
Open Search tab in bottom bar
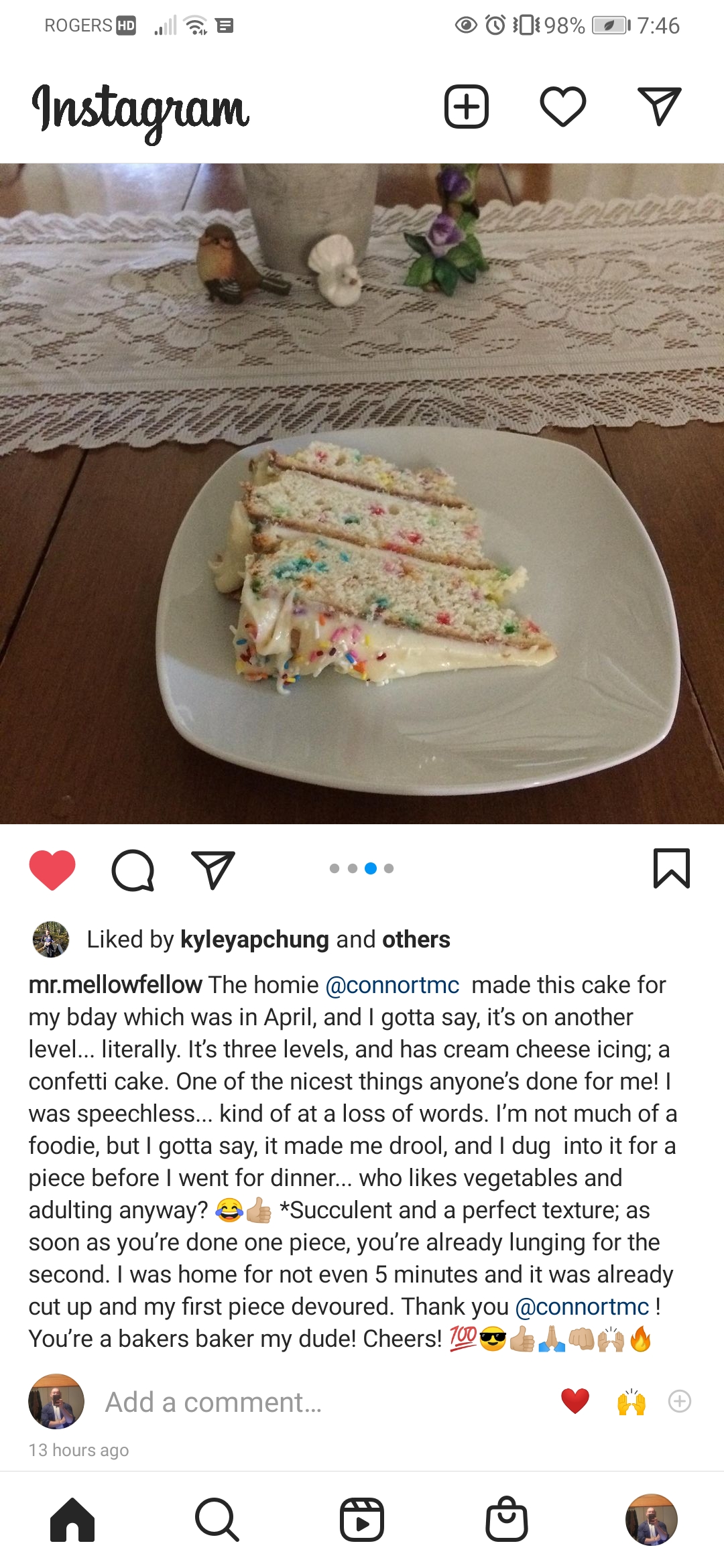[x=217, y=1520]
